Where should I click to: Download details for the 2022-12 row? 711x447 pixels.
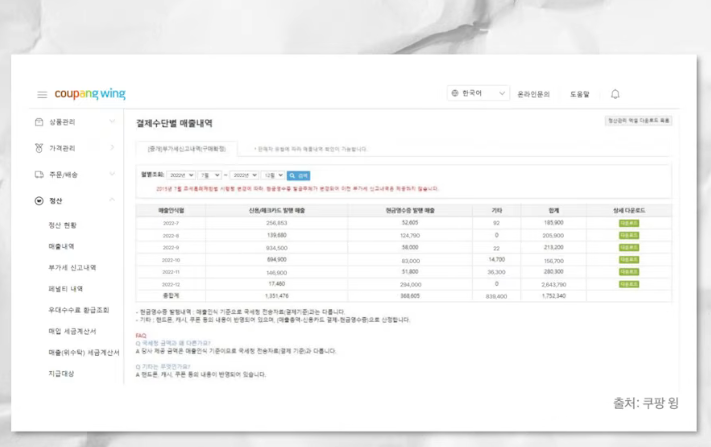(x=629, y=284)
